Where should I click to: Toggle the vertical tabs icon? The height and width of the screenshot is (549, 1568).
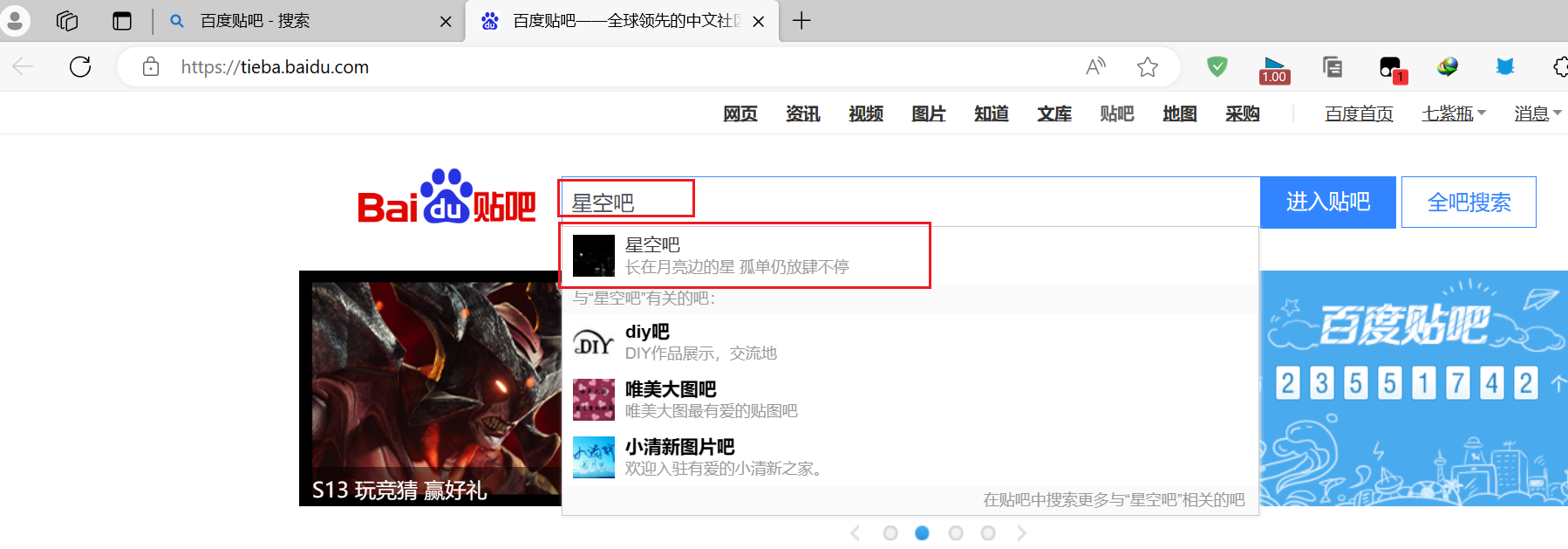122,21
